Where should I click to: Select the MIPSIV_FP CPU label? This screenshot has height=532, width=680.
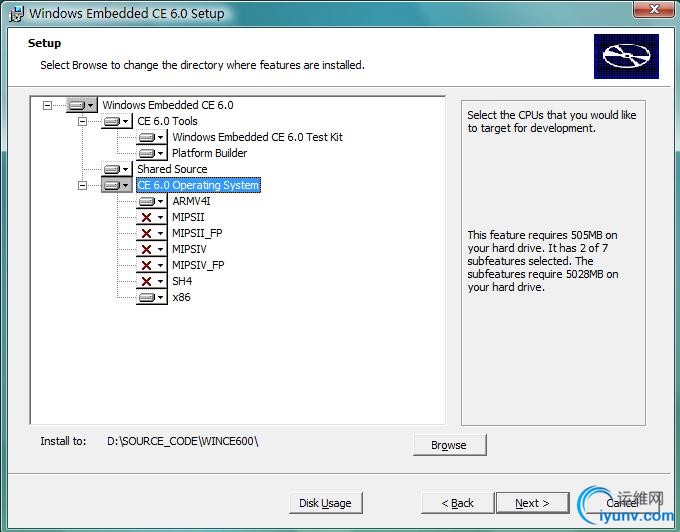198,265
